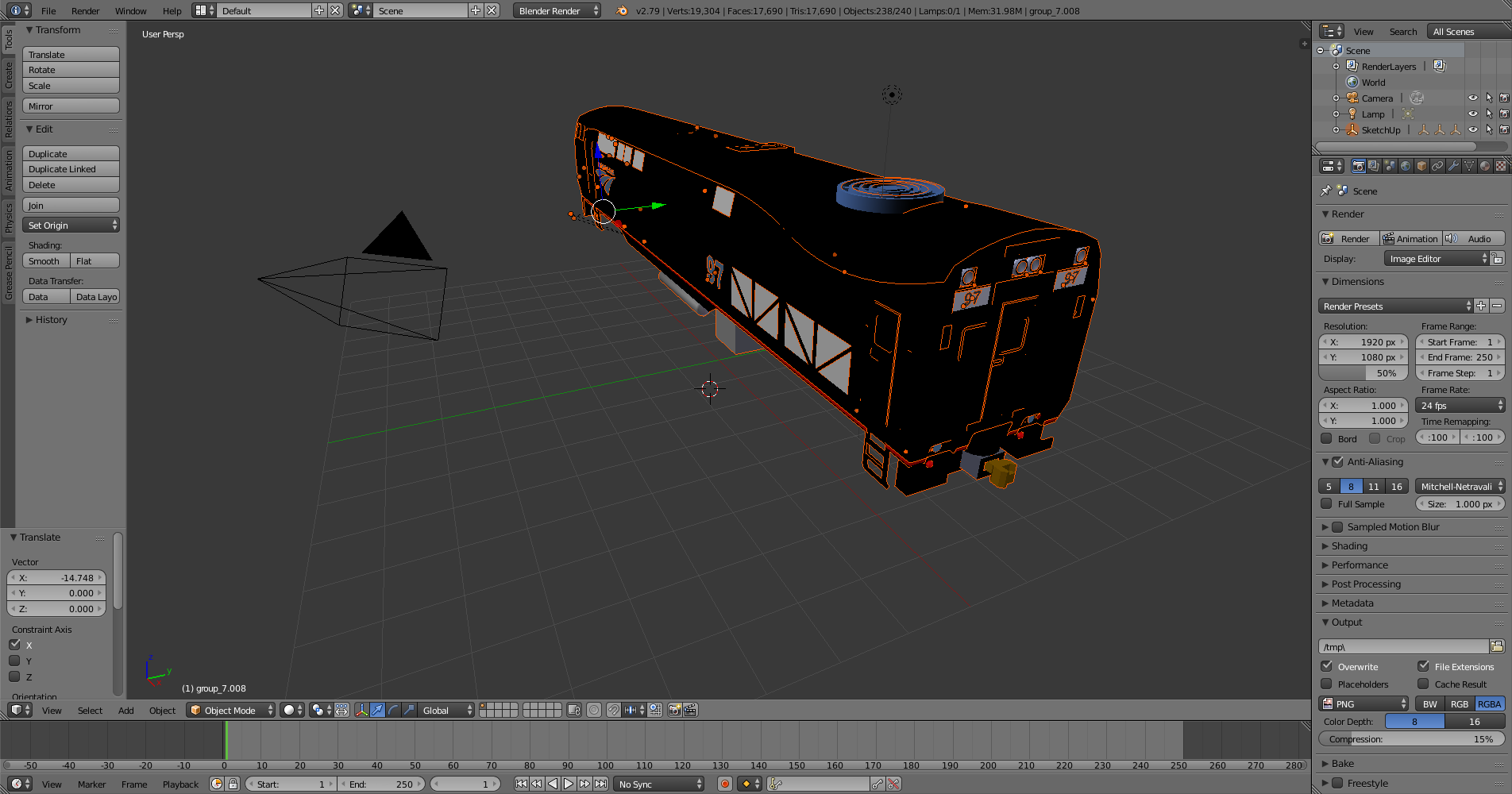Click the SketchUp empty icon in outliner

pyautogui.click(x=1352, y=129)
